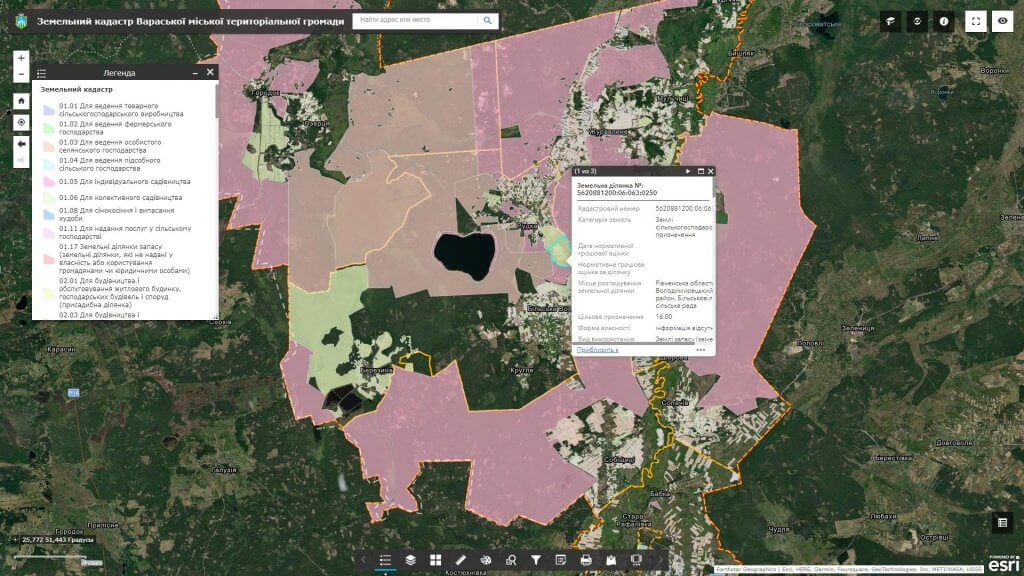1024x576 pixels.
Task: Click the Legend panel list icon
Action: (x=42, y=73)
